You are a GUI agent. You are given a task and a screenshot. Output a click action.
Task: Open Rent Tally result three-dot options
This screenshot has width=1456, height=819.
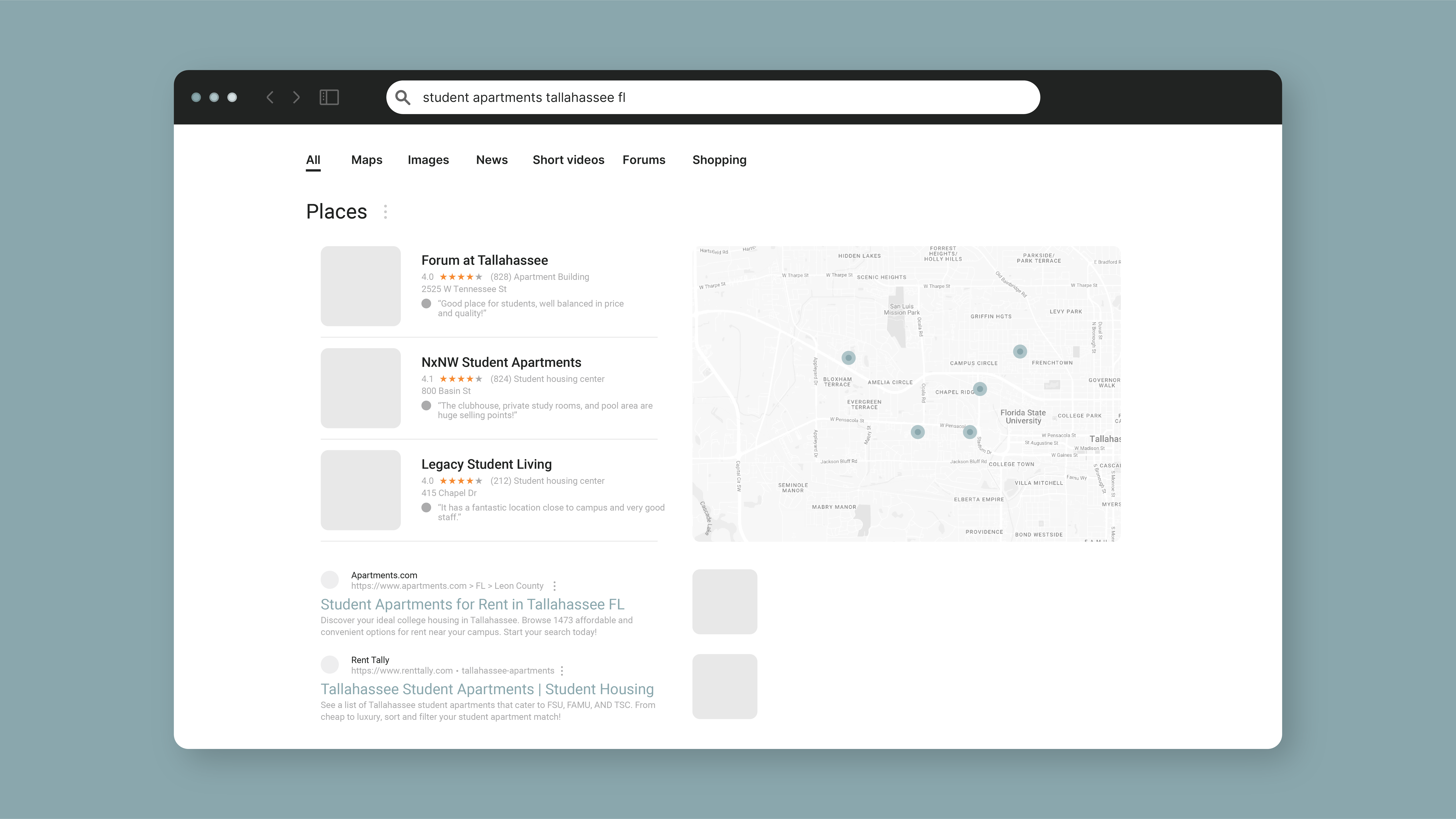[x=562, y=671]
